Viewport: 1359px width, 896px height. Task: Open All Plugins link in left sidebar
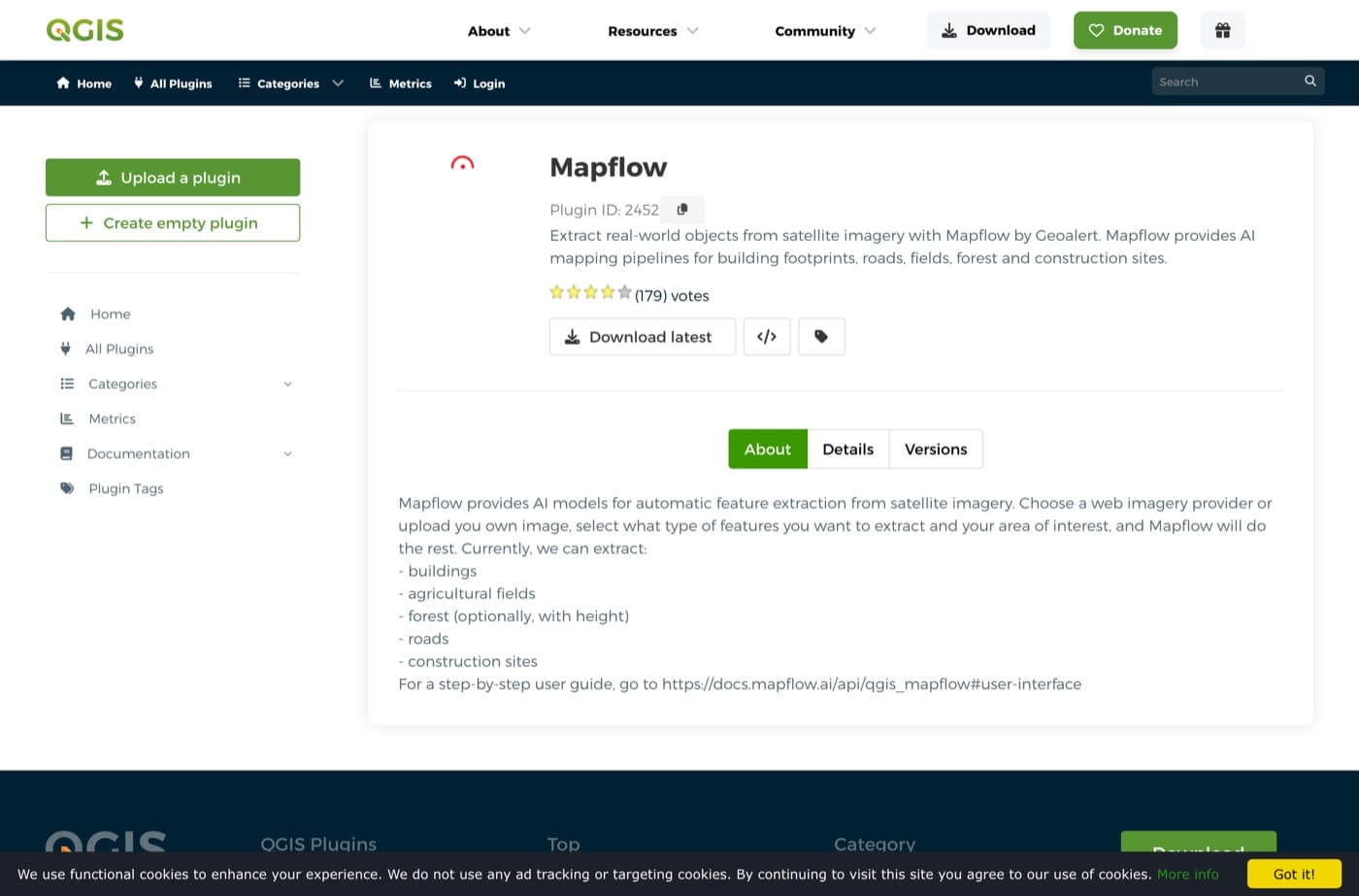tap(119, 348)
